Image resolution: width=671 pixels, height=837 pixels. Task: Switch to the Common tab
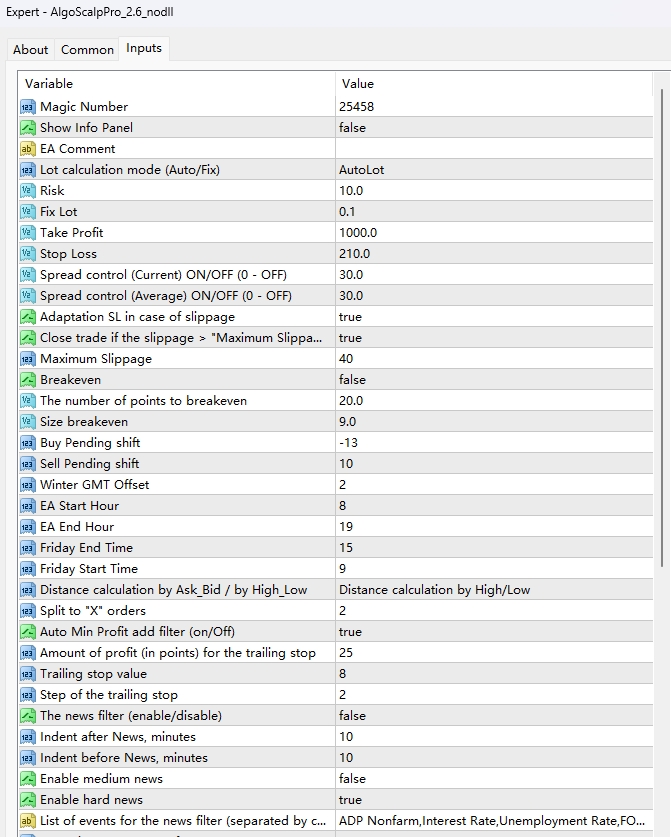pyautogui.click(x=87, y=50)
